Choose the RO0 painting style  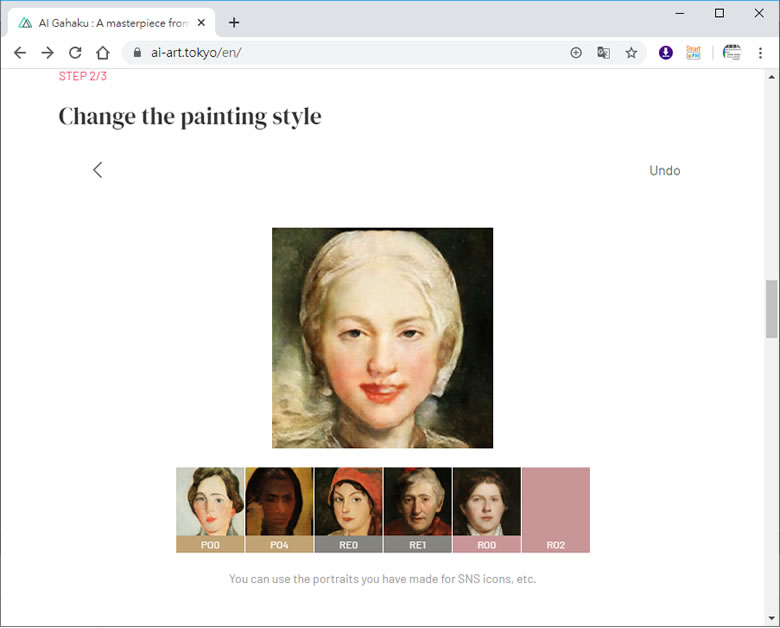[x=487, y=510]
